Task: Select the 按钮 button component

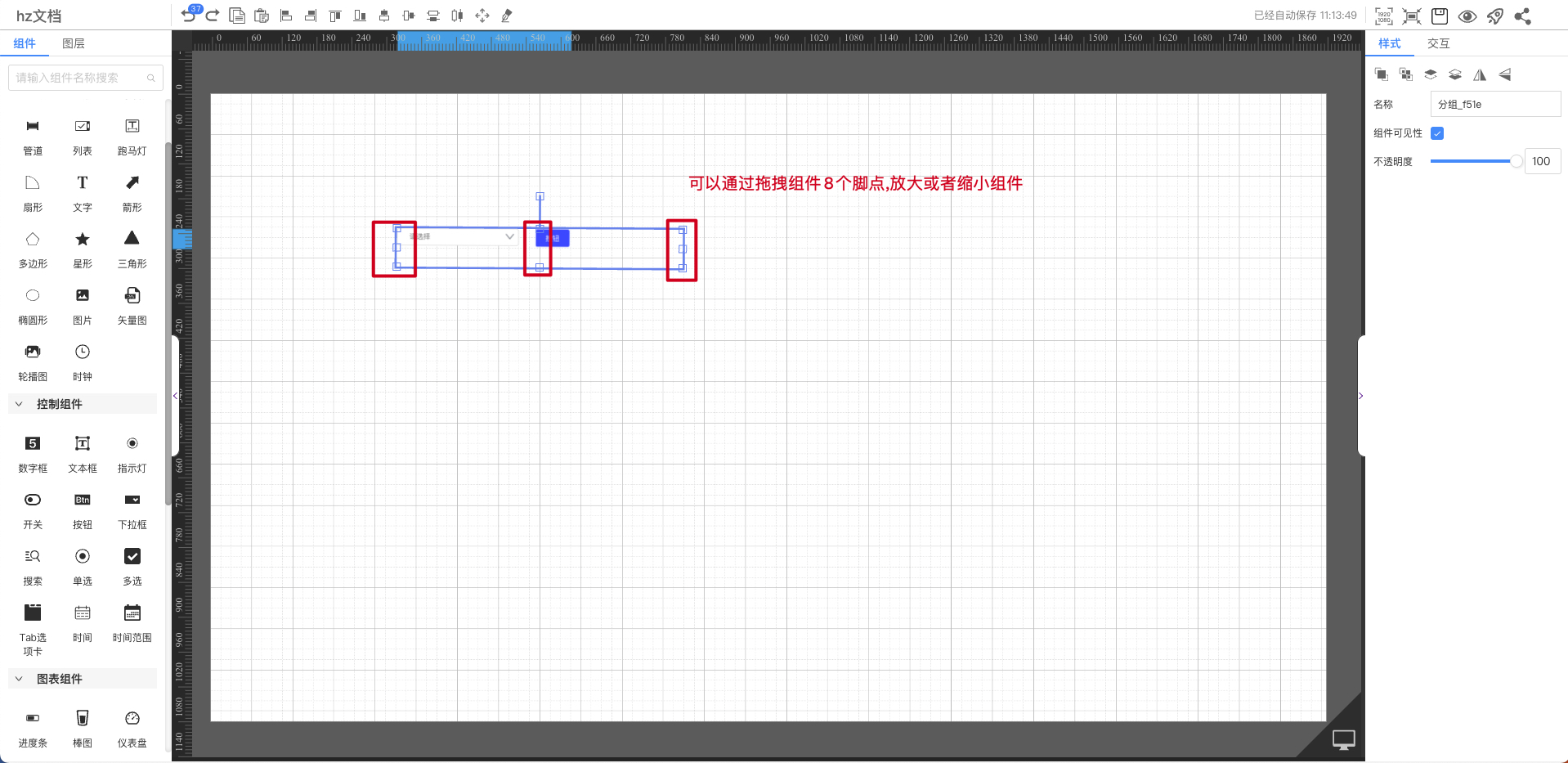Action: [x=83, y=510]
